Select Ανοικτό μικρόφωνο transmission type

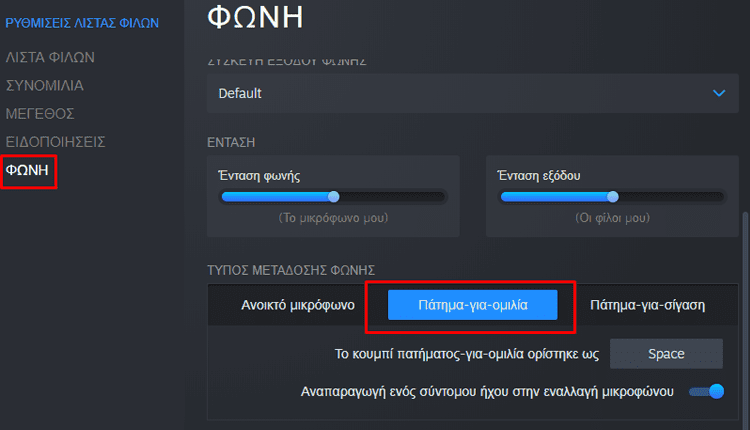(x=298, y=305)
